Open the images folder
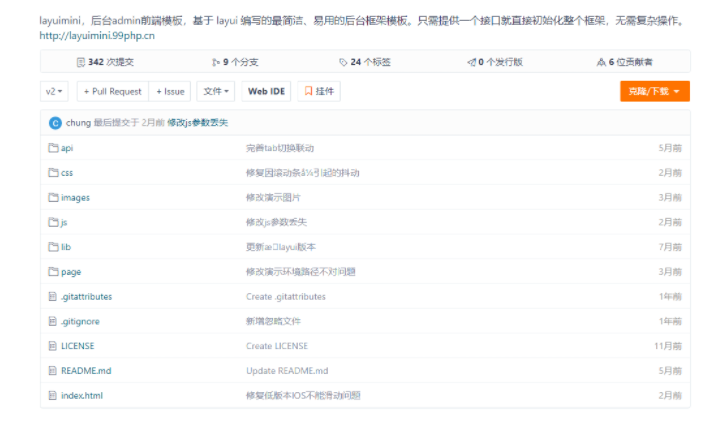The height and width of the screenshot is (425, 716). tap(75, 198)
